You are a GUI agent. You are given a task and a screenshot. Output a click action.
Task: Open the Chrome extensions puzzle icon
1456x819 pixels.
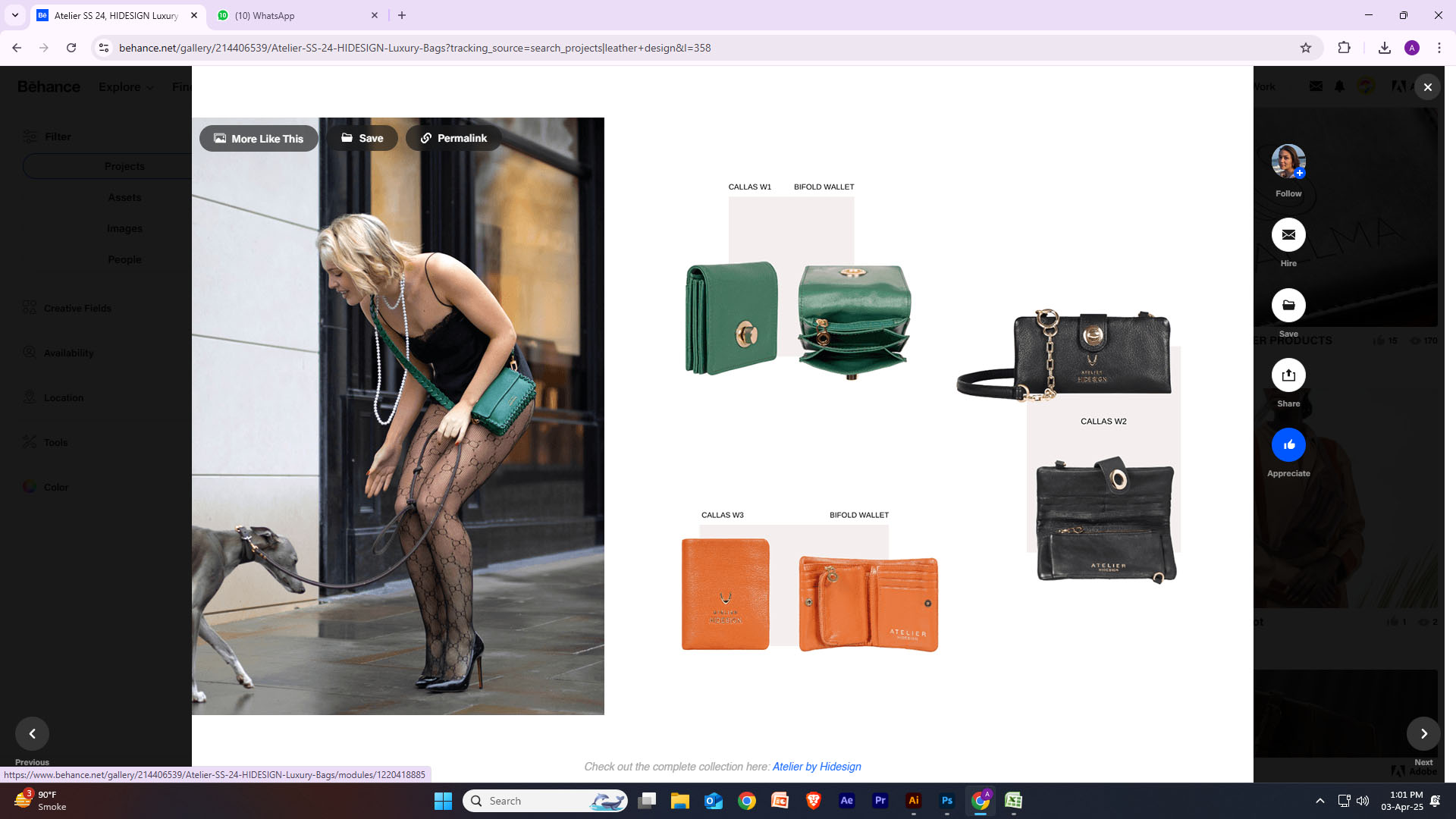click(1344, 48)
